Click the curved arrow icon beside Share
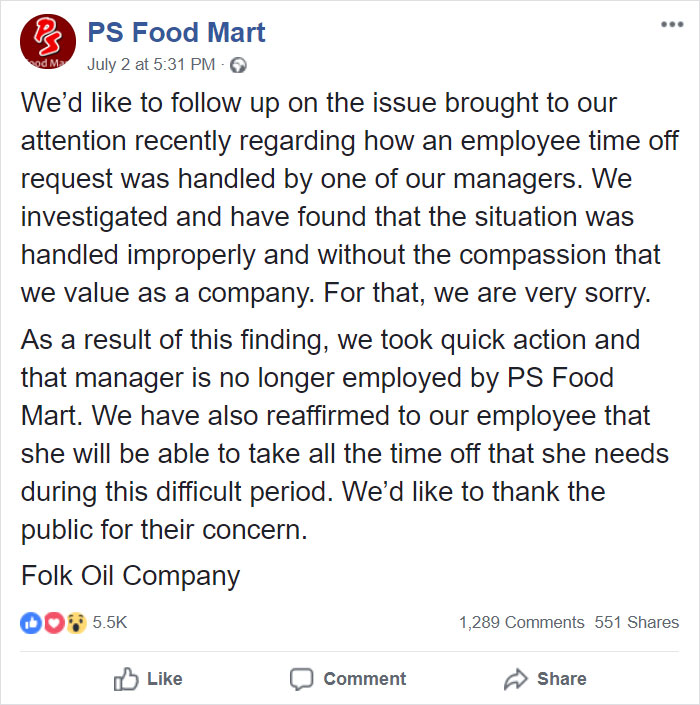 coord(515,679)
